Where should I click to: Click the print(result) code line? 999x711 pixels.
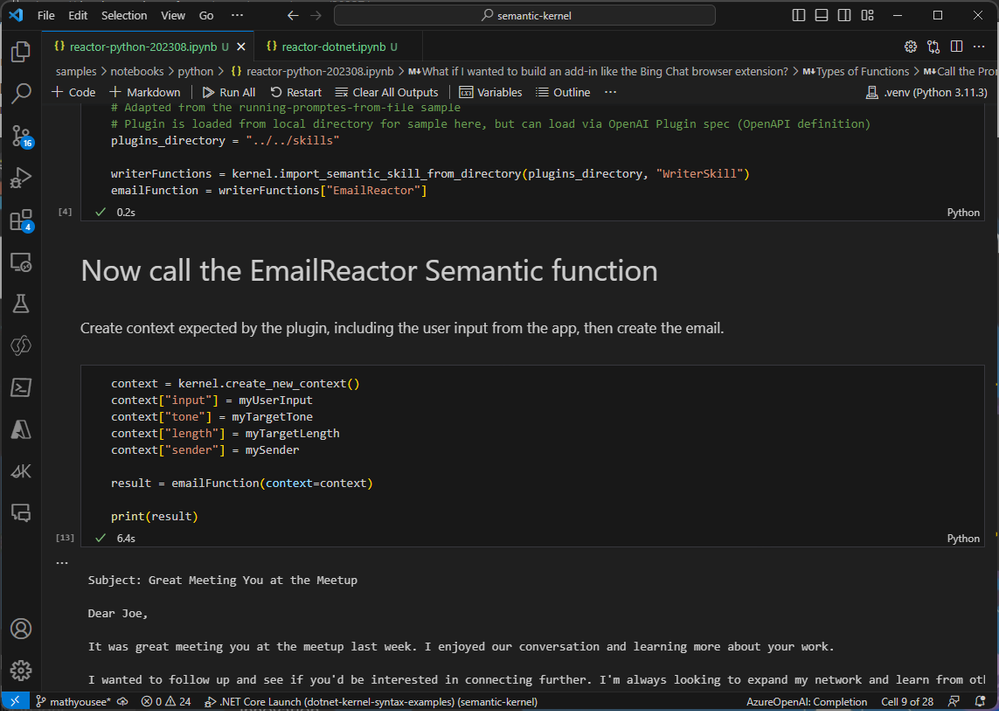click(154, 516)
